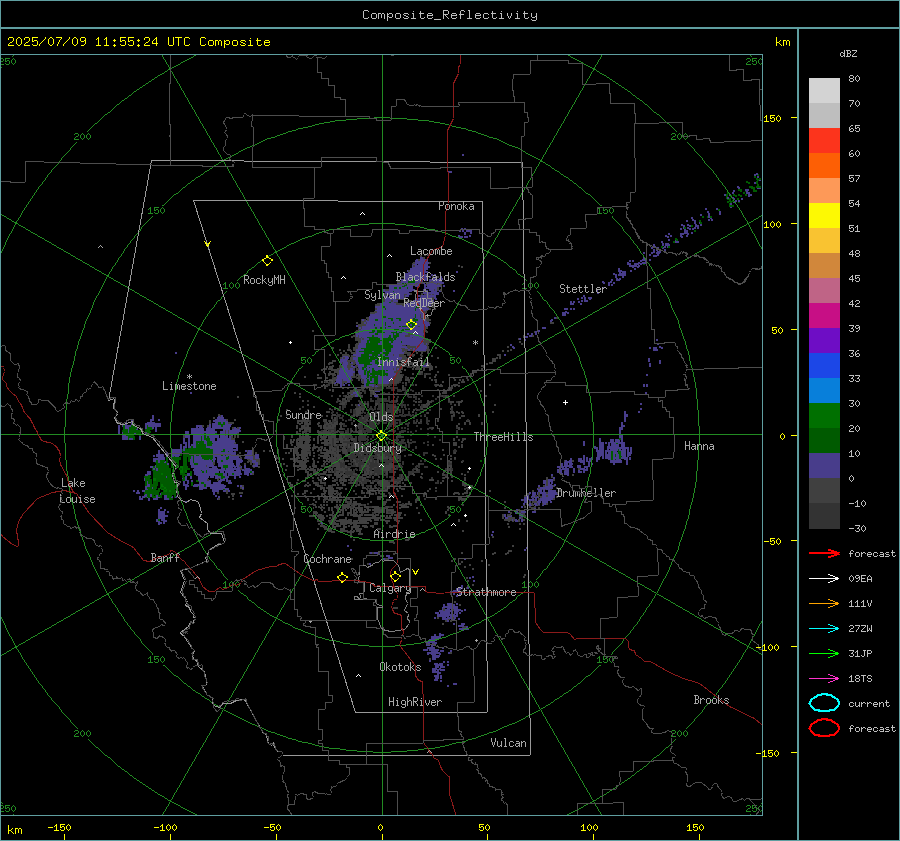Click the '-150' tick on bottom axis
Viewport: 900px width, 841px height.
59,827
